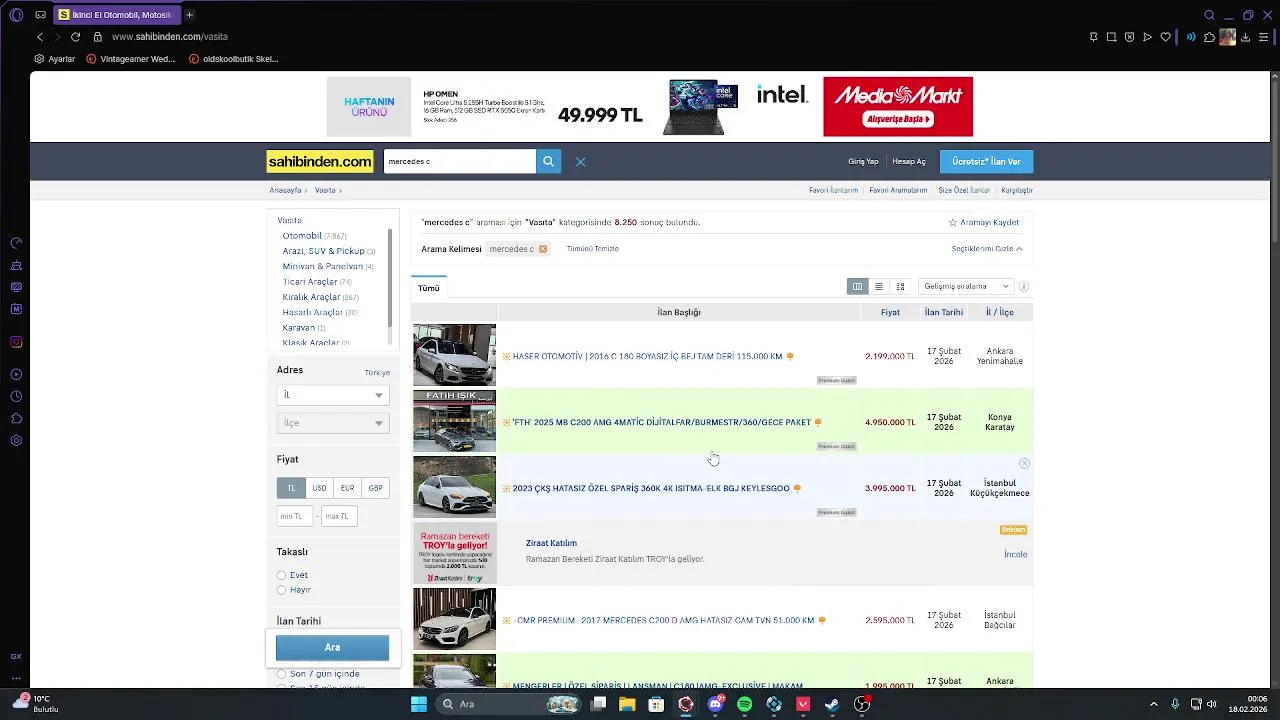Open browser extensions puzzle icon
1280x720 pixels.
click(x=1209, y=37)
